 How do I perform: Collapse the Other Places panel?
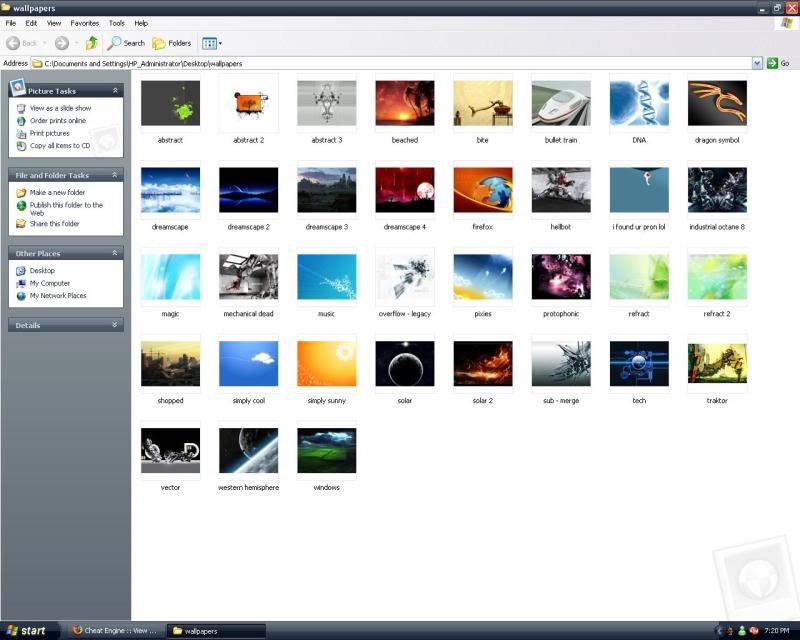(x=116, y=253)
